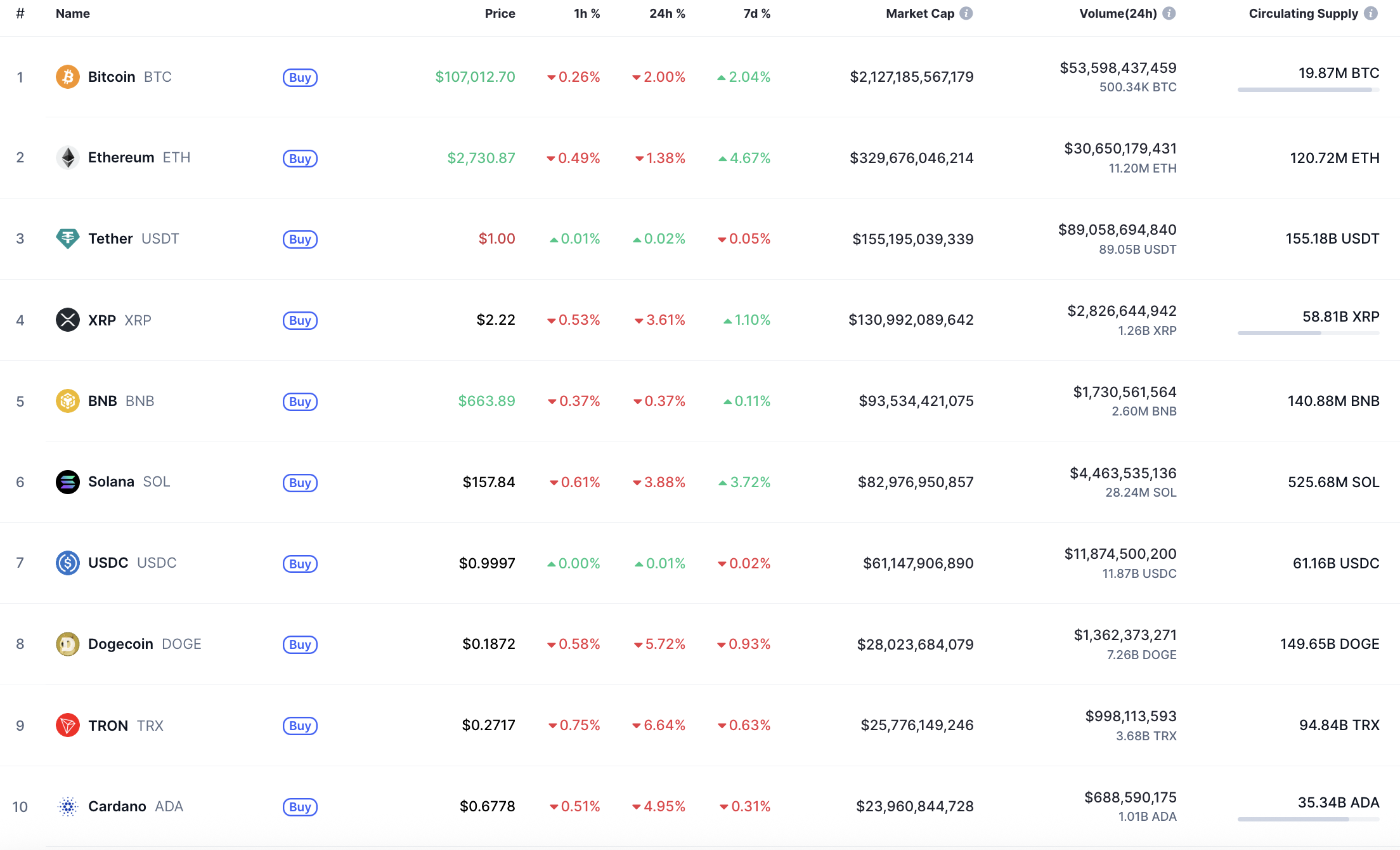Sort the table by Price column
1400x850 pixels.
[500, 13]
